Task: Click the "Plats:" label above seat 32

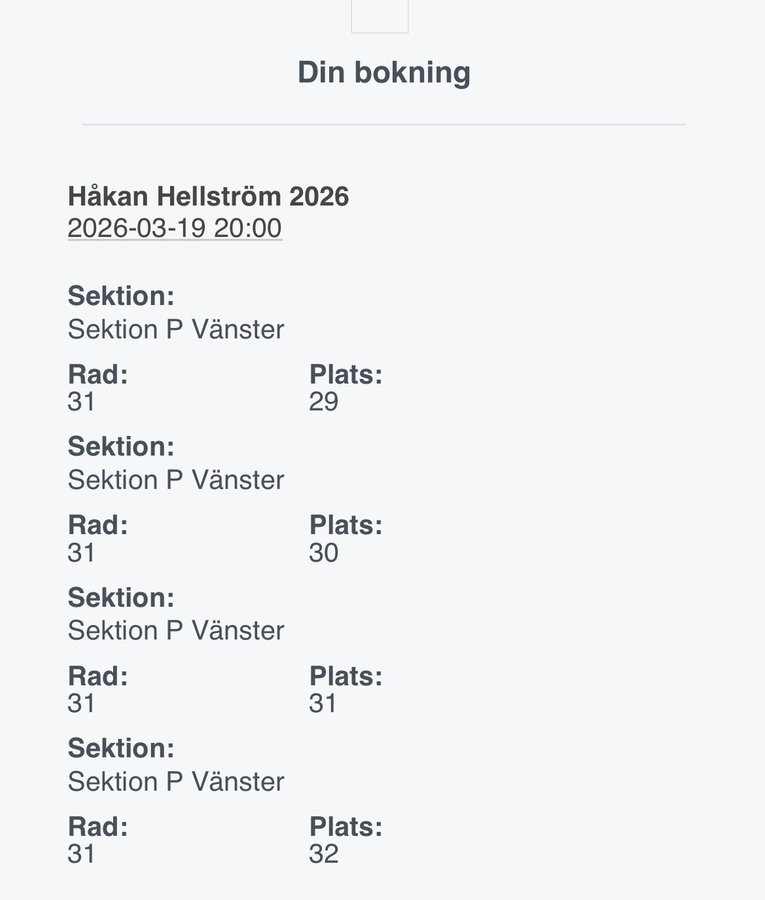Action: 346,827
